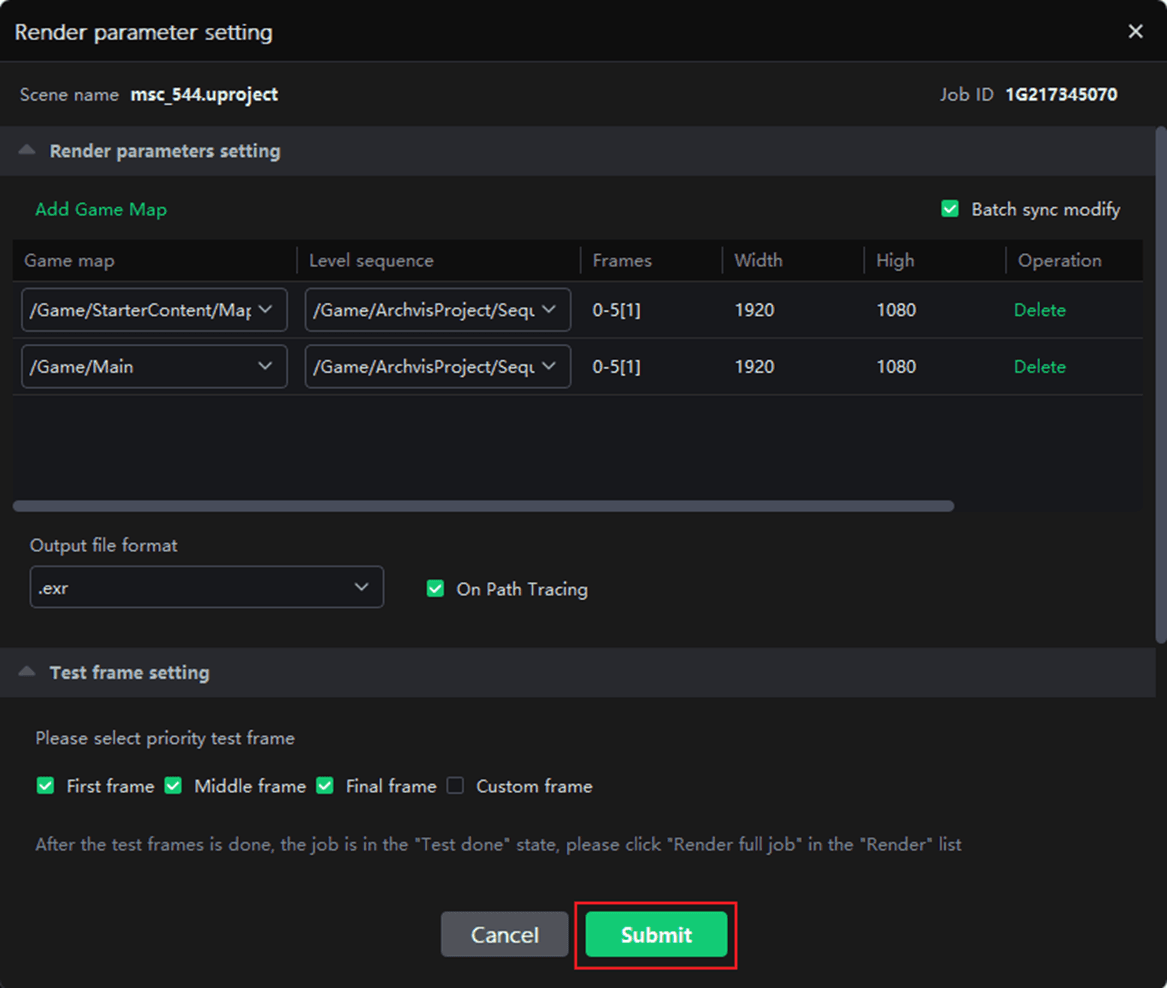Collapse the Render parameters setting section
The image size is (1167, 988).
[28, 151]
